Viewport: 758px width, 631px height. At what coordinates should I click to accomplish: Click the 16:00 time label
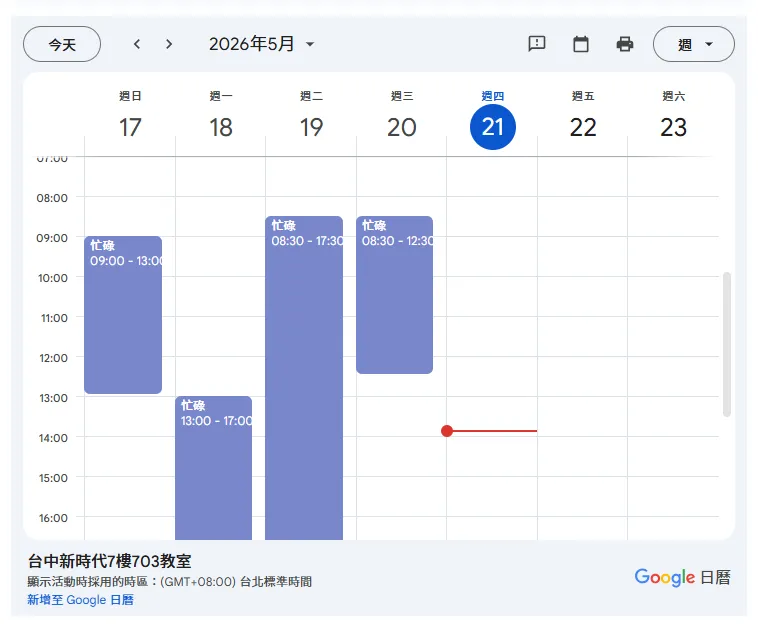[53, 518]
